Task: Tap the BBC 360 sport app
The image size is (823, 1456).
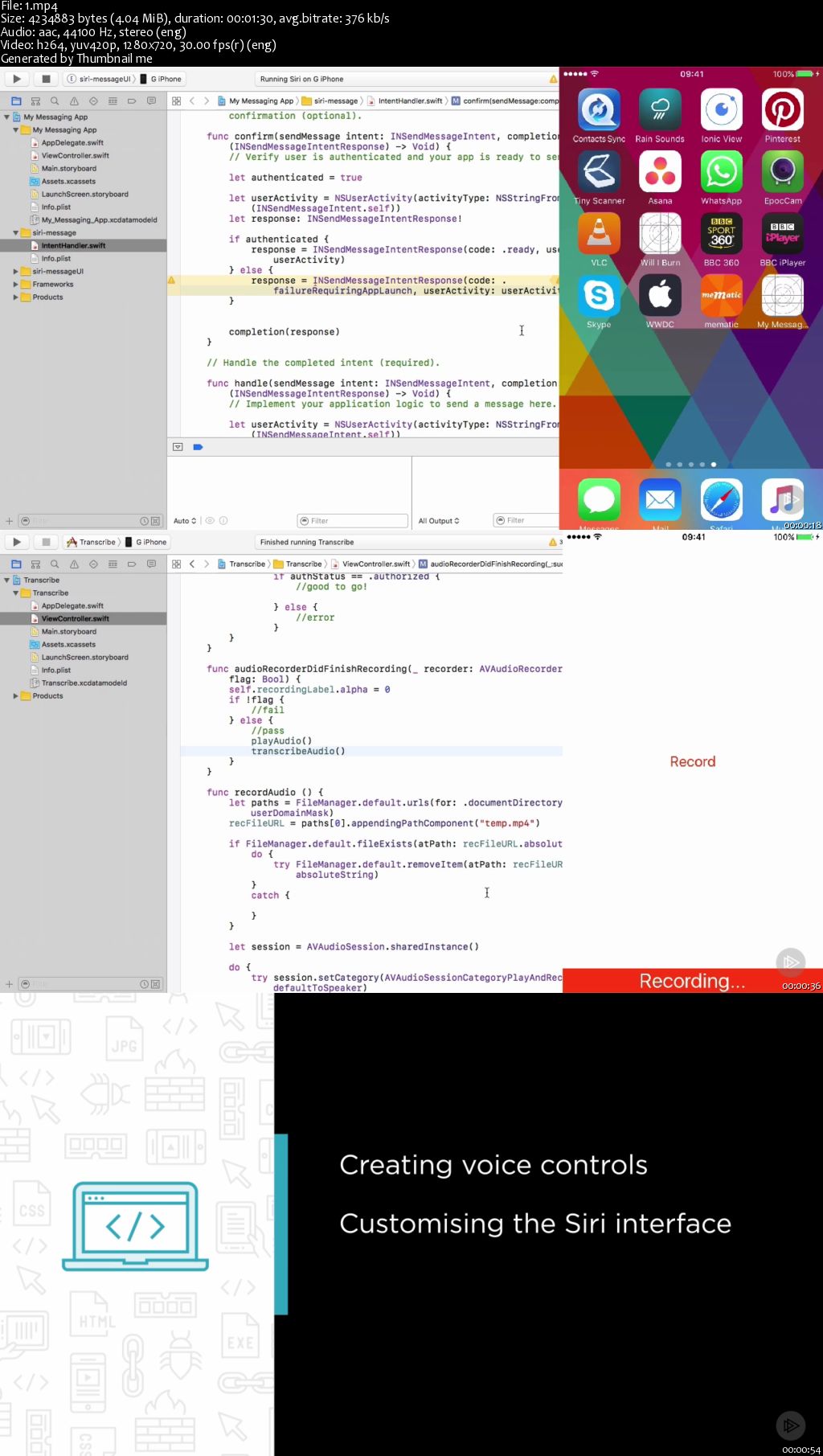Action: [x=722, y=233]
